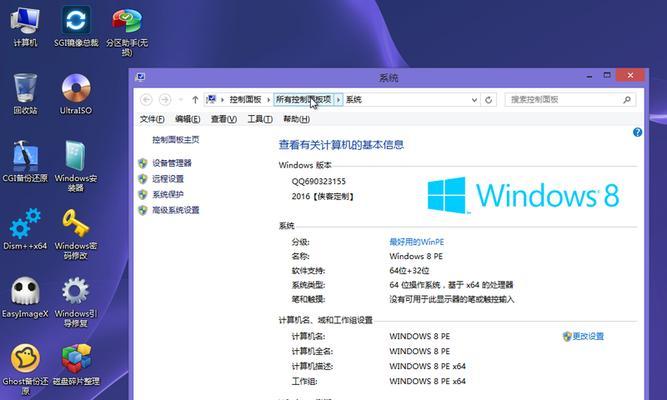667x400 pixels.
Task: Expand the address bar history dropdown
Action: [474, 100]
